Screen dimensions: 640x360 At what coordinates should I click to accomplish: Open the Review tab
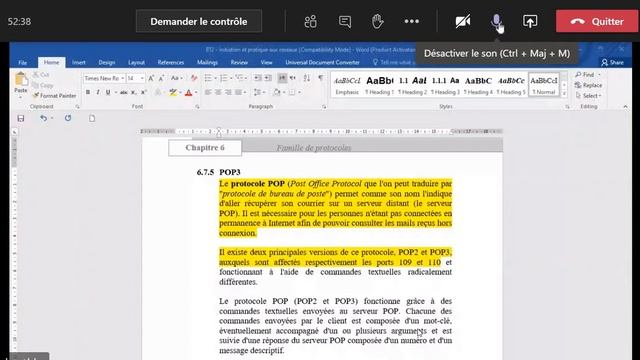(x=239, y=62)
